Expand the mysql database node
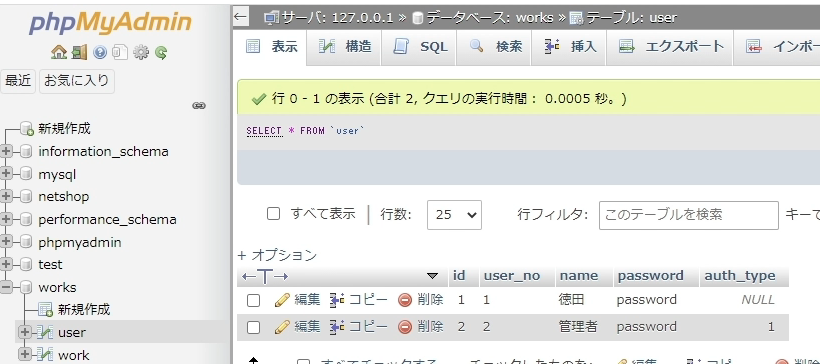Image resolution: width=820 pixels, height=364 pixels. [x=6, y=174]
